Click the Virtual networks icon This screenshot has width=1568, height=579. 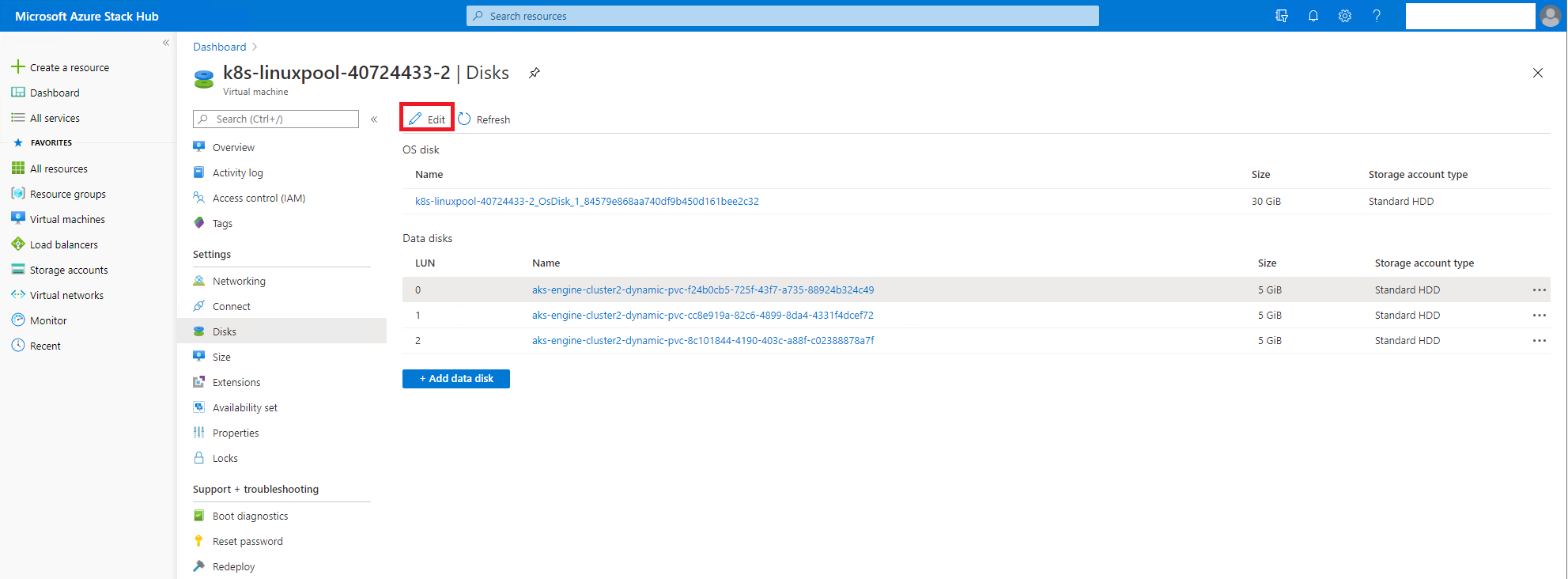pos(18,294)
